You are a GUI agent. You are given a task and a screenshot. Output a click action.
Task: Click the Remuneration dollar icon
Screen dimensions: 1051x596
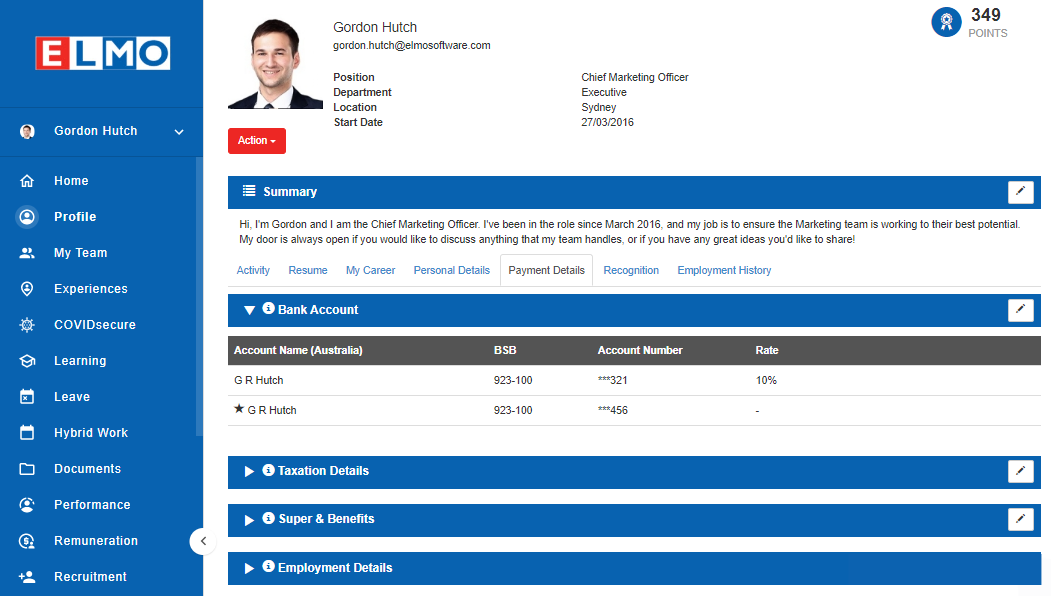click(x=27, y=541)
